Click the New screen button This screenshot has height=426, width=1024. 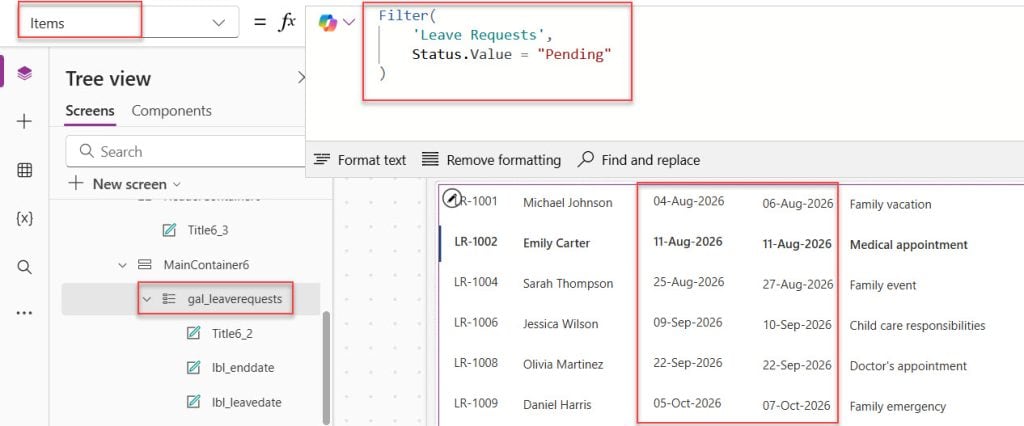pos(123,184)
